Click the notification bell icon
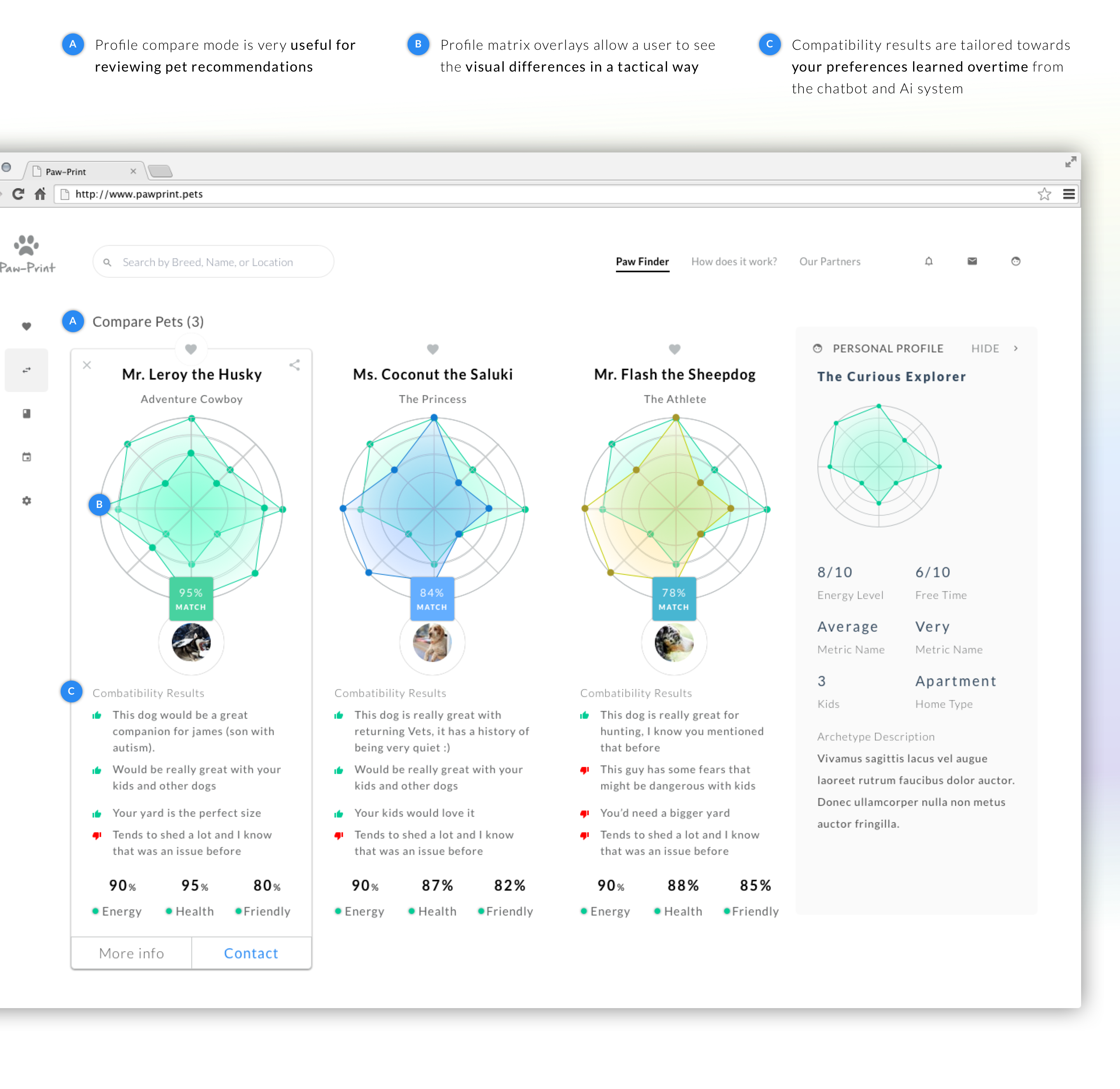 pyautogui.click(x=928, y=261)
